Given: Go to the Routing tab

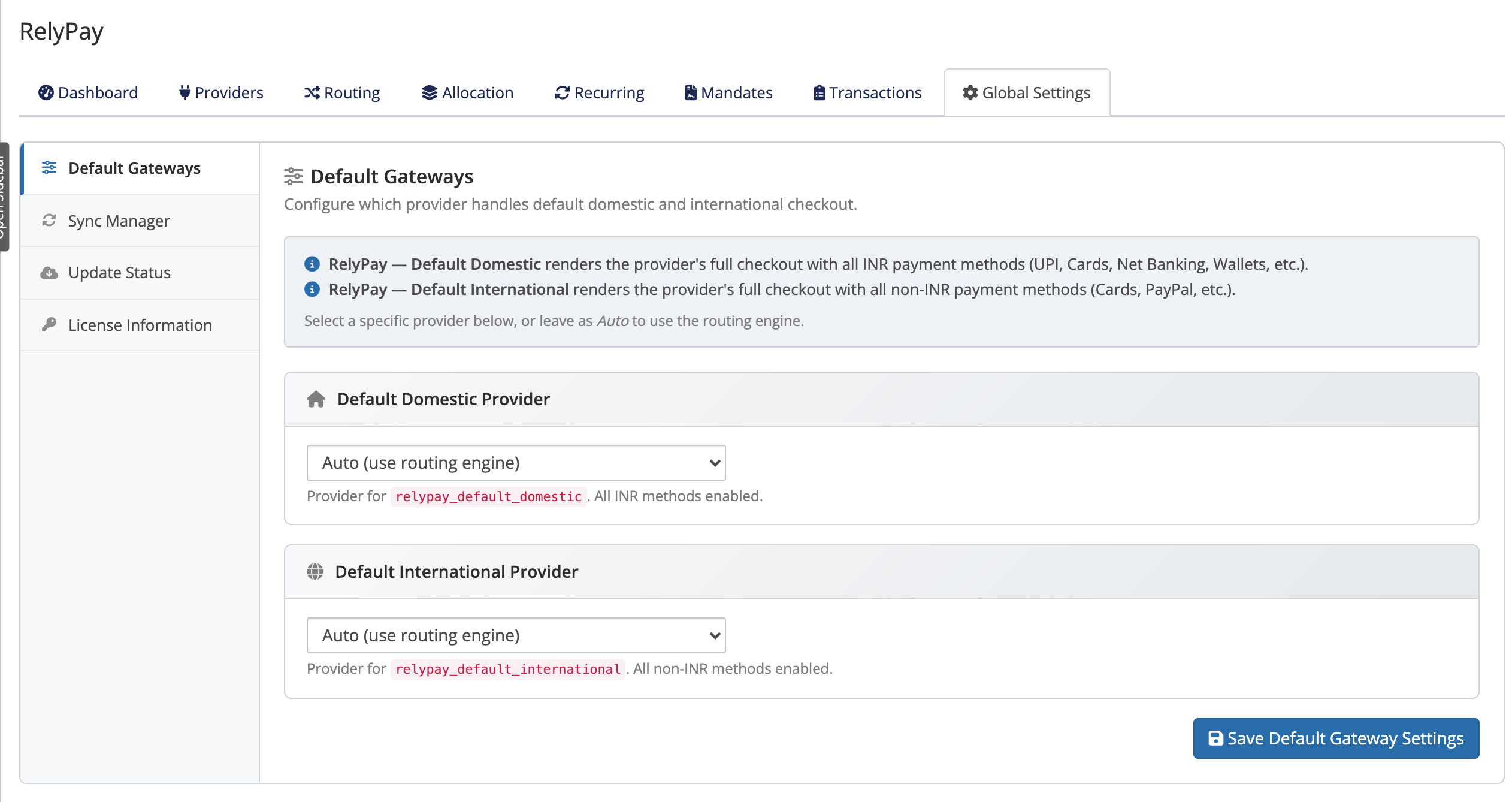Looking at the screenshot, I should (342, 92).
